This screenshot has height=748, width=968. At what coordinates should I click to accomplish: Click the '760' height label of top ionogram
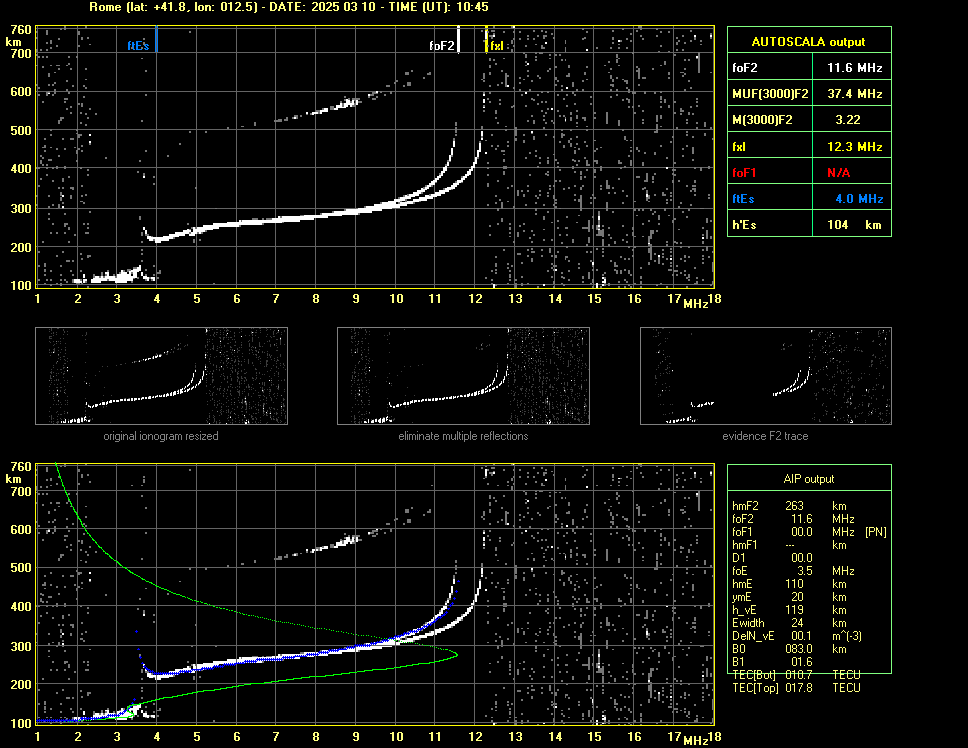click(x=21, y=30)
